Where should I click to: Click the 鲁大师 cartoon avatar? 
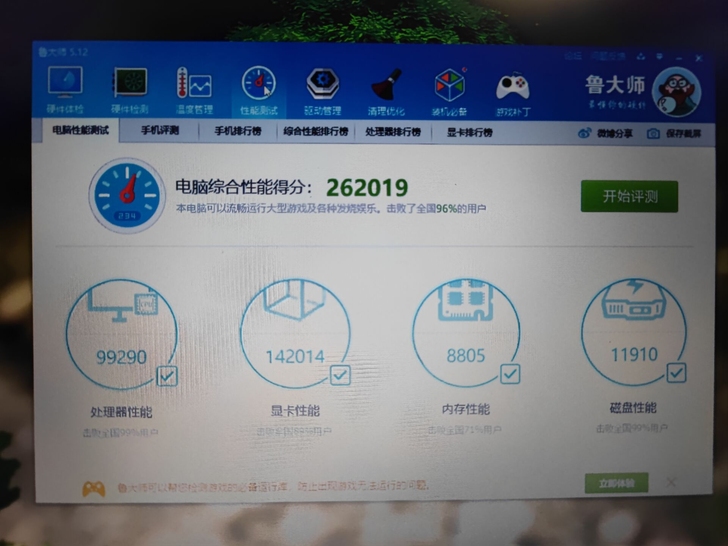[676, 91]
